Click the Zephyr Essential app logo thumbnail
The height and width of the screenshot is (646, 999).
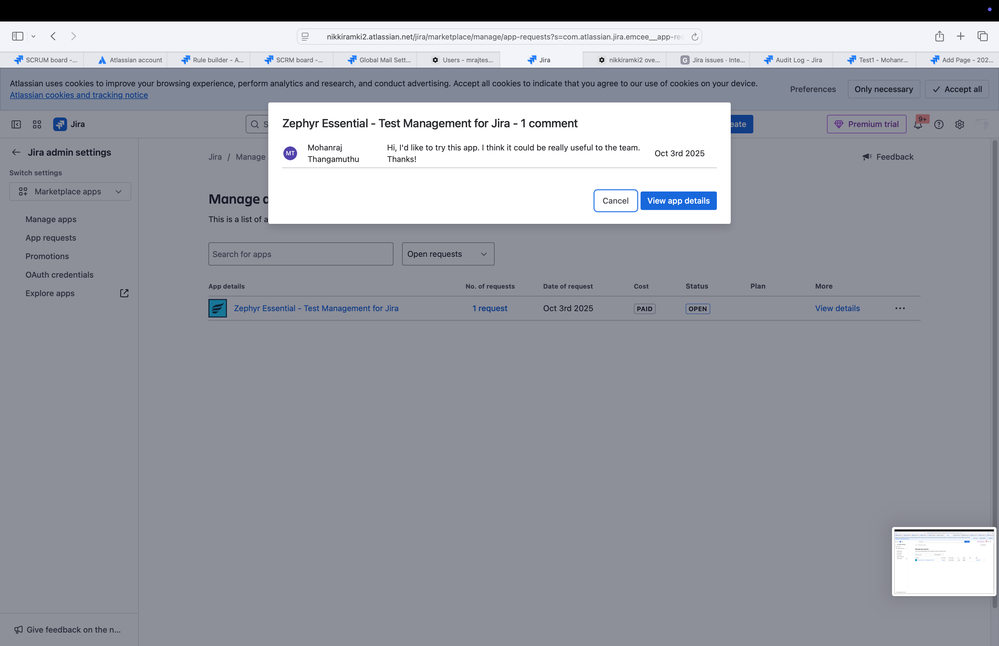217,308
